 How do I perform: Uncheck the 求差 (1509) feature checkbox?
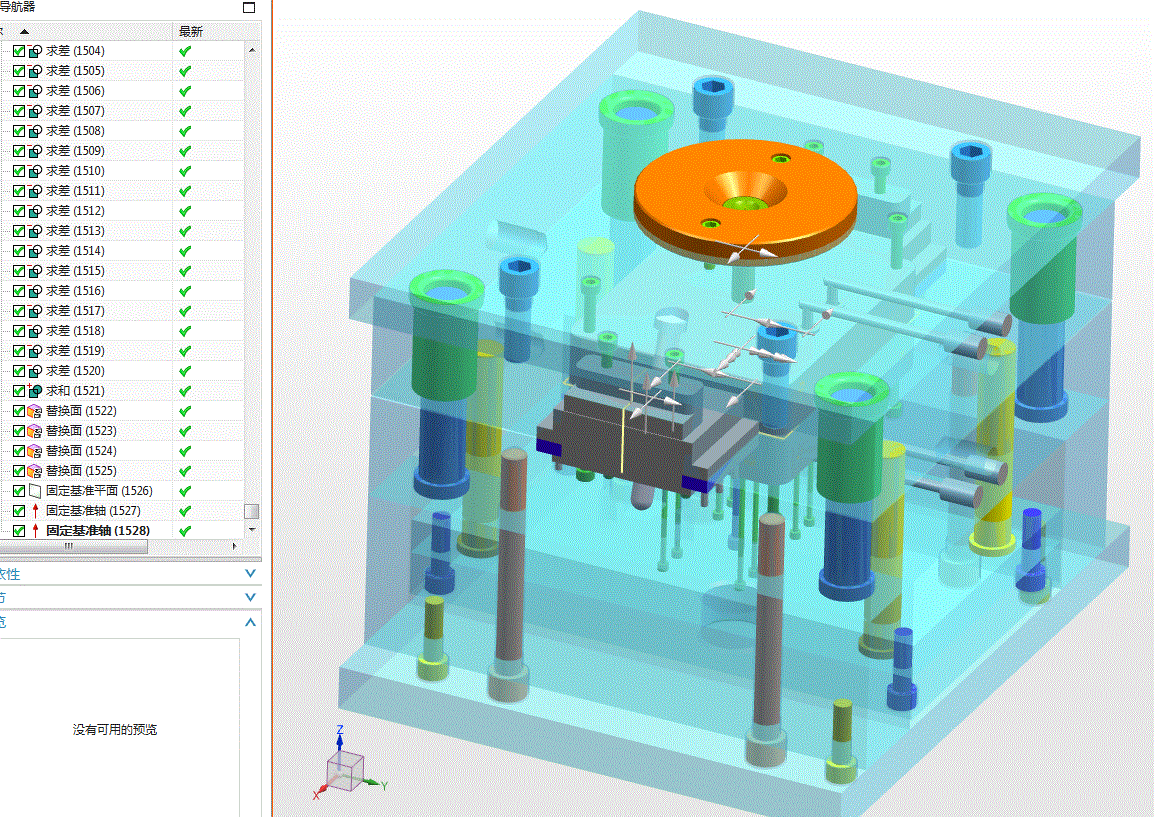(19, 151)
